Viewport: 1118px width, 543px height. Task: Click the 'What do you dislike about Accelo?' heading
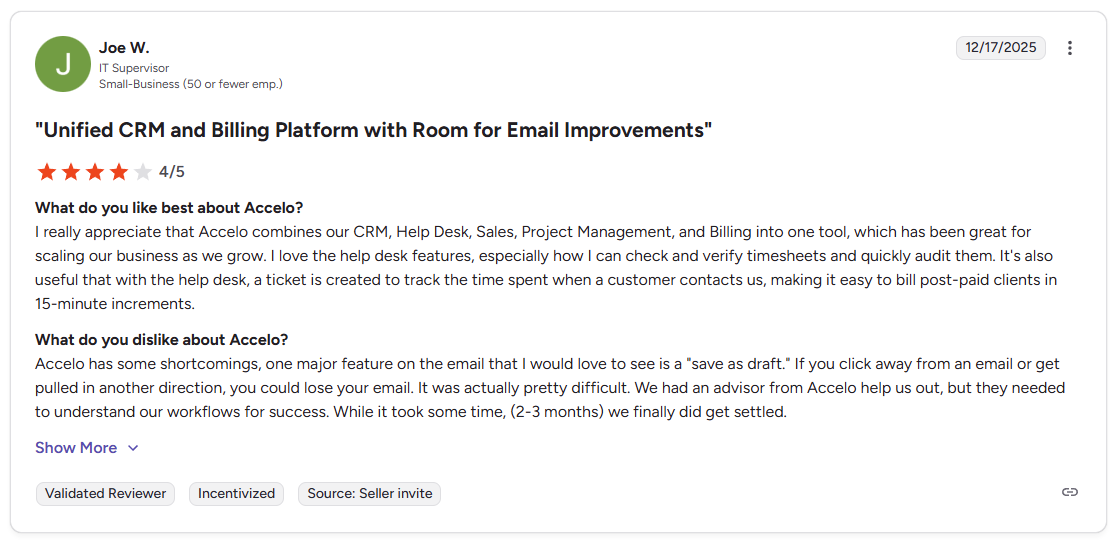pos(161,340)
